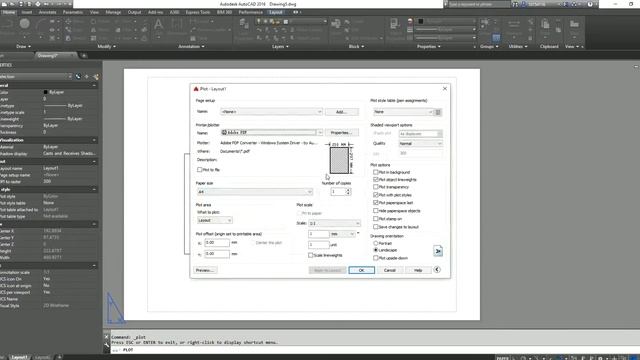Select the Landscape orientation radio button
Viewport: 640px width, 360px height.
pyautogui.click(x=376, y=250)
